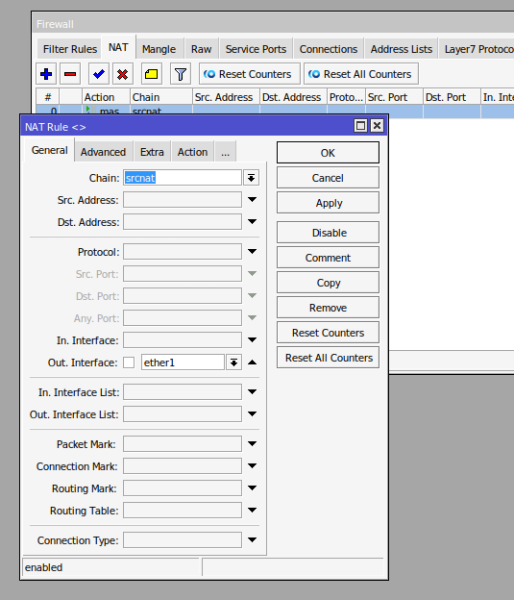
Task: Open Address Lists tab in Firewall
Action: pos(401,49)
